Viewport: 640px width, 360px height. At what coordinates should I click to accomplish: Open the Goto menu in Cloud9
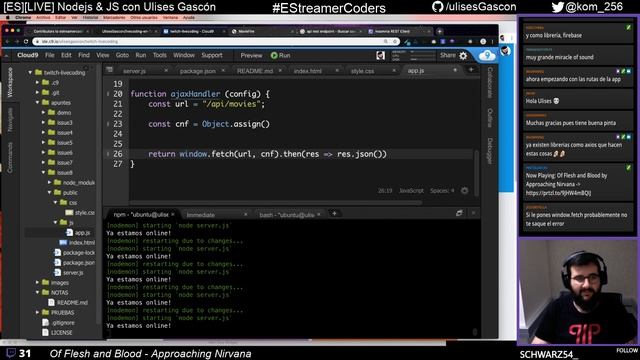point(122,55)
